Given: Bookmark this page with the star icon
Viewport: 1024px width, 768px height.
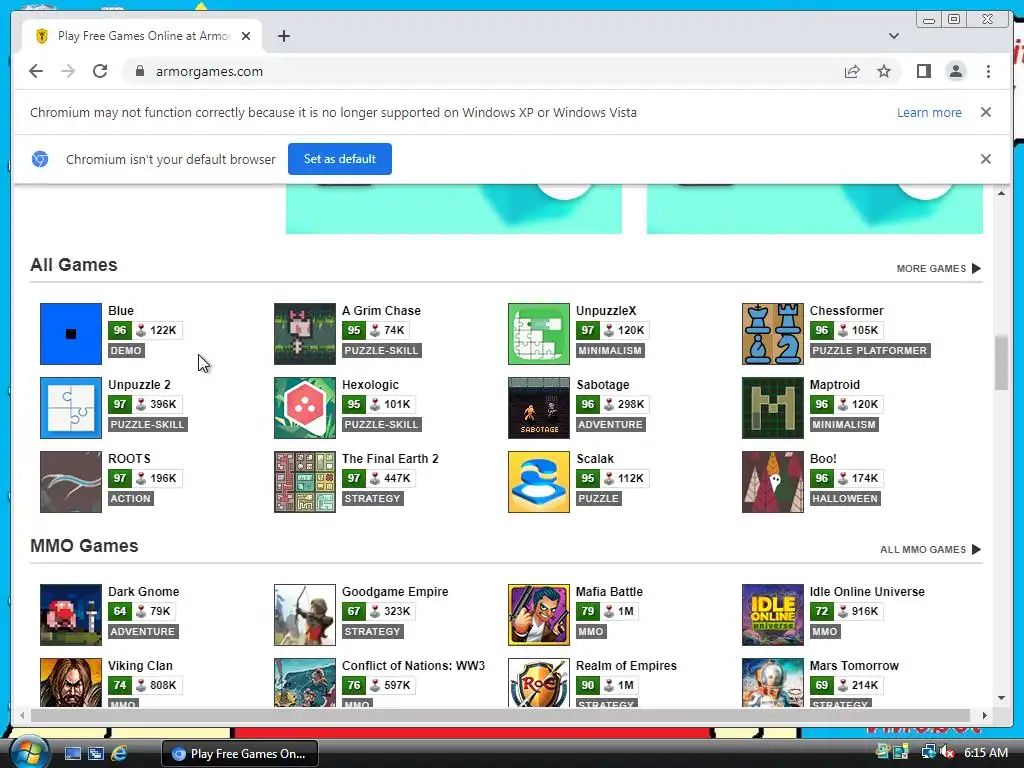Looking at the screenshot, I should click(884, 71).
